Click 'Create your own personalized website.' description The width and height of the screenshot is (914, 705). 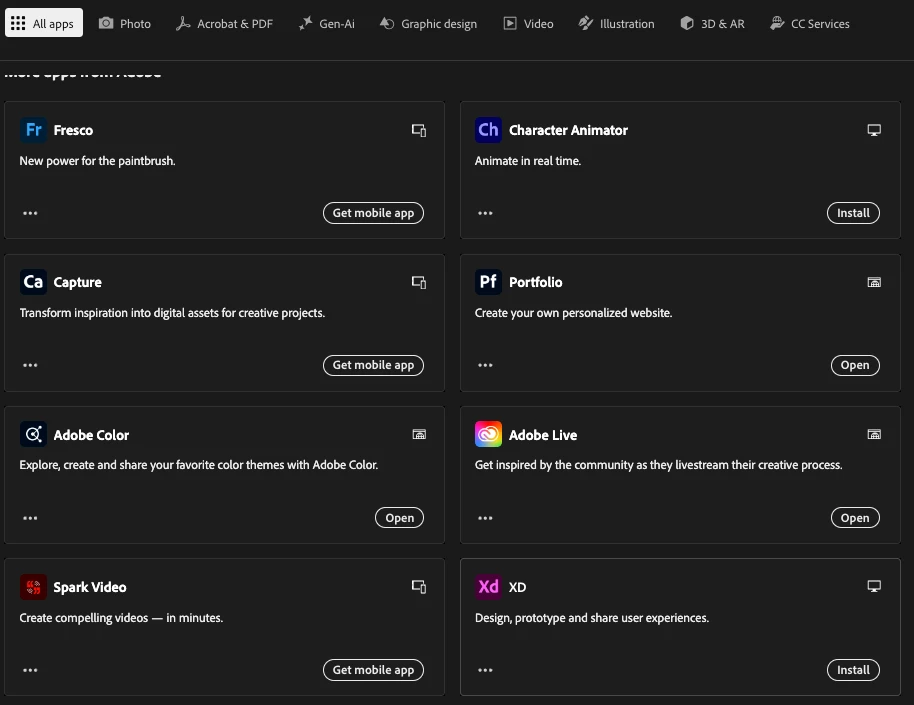(x=573, y=313)
